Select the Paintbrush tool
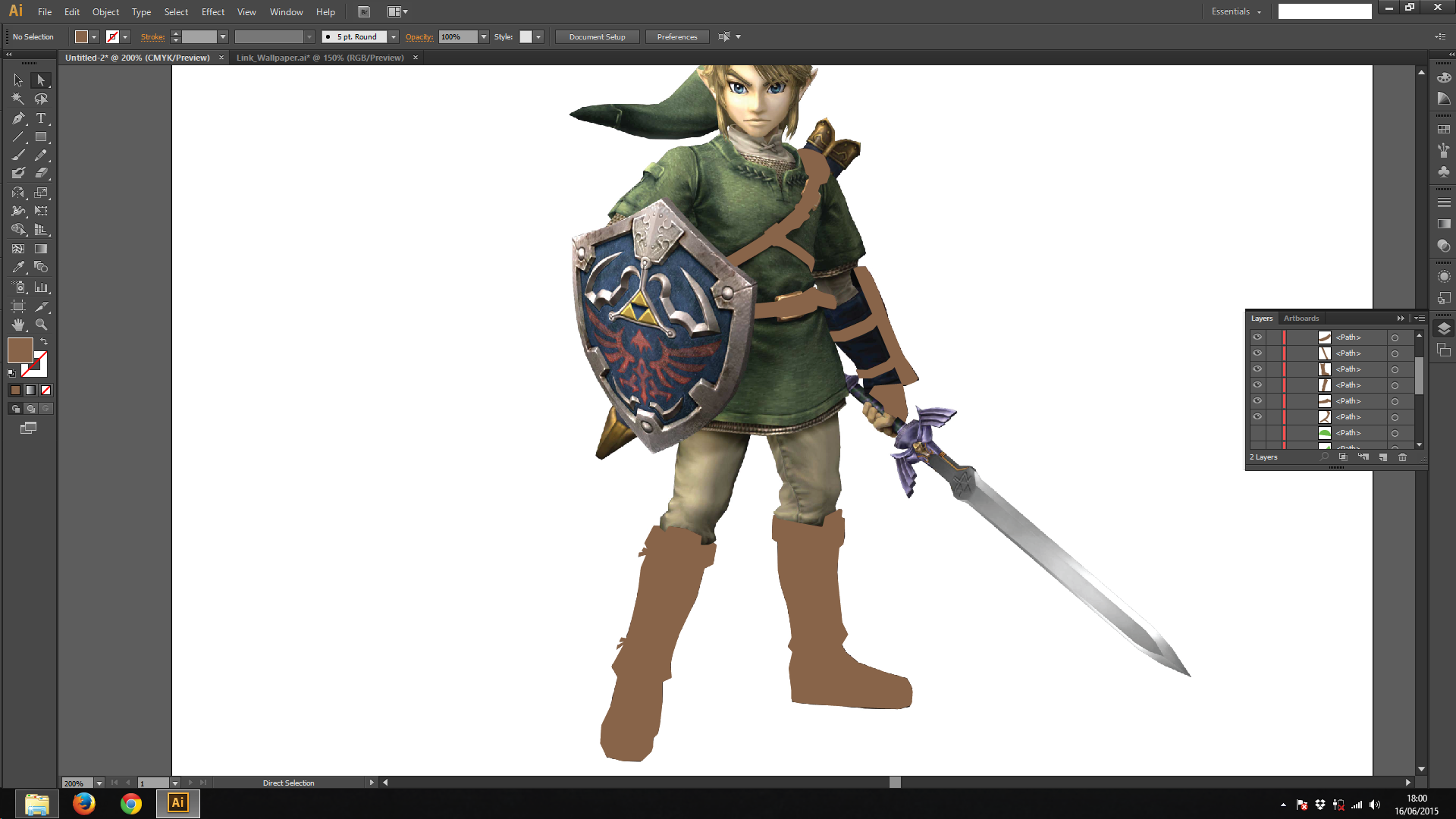Screen dimensions: 1456x819 click(18, 155)
